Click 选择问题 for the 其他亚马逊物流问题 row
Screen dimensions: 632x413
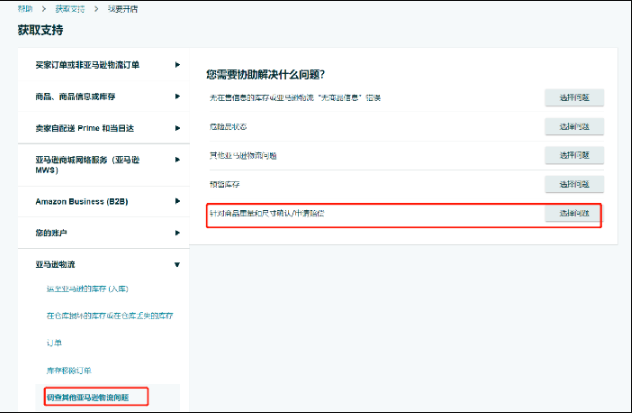[x=574, y=155]
